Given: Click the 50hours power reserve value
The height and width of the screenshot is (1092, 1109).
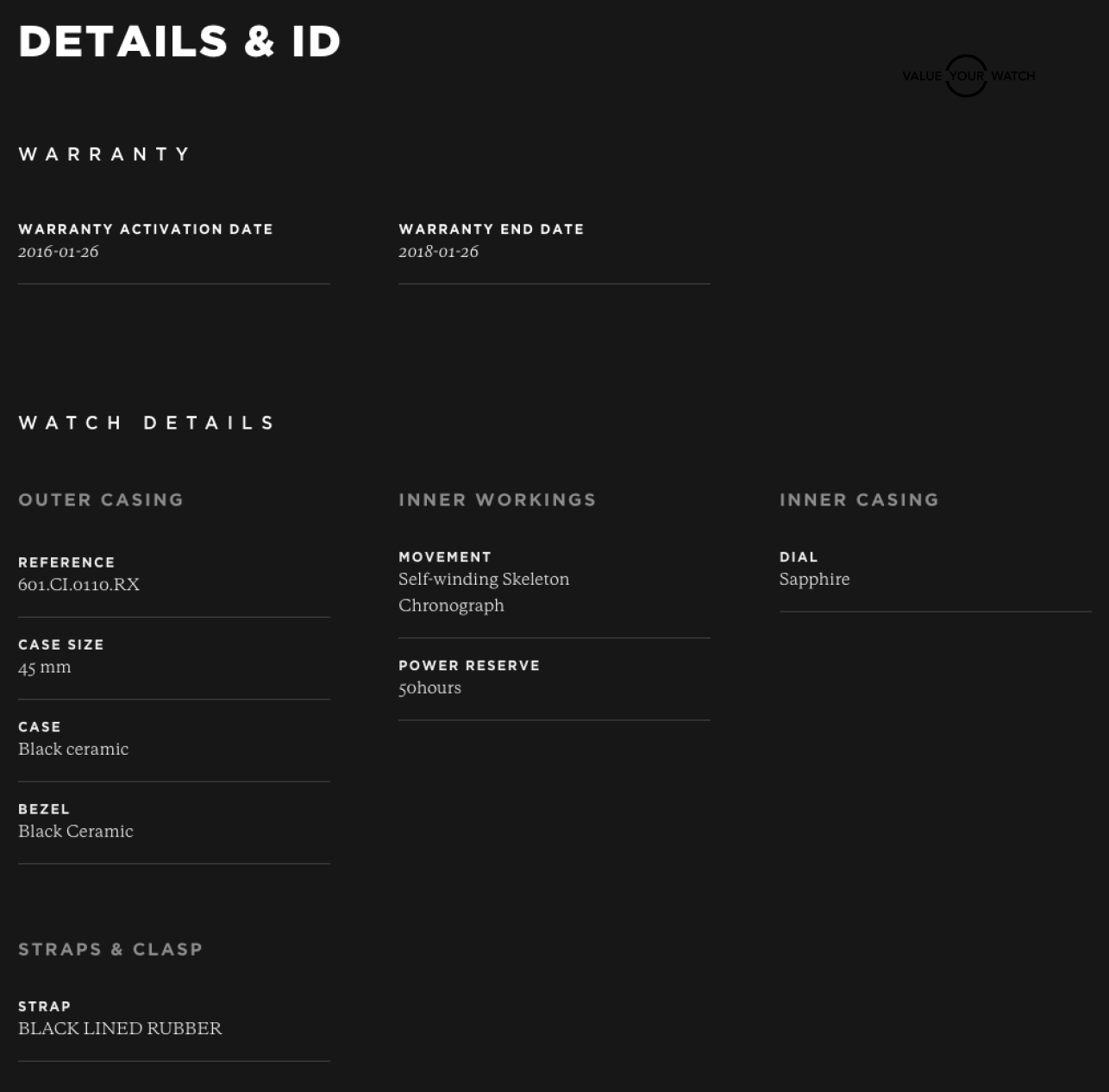Looking at the screenshot, I should (429, 688).
